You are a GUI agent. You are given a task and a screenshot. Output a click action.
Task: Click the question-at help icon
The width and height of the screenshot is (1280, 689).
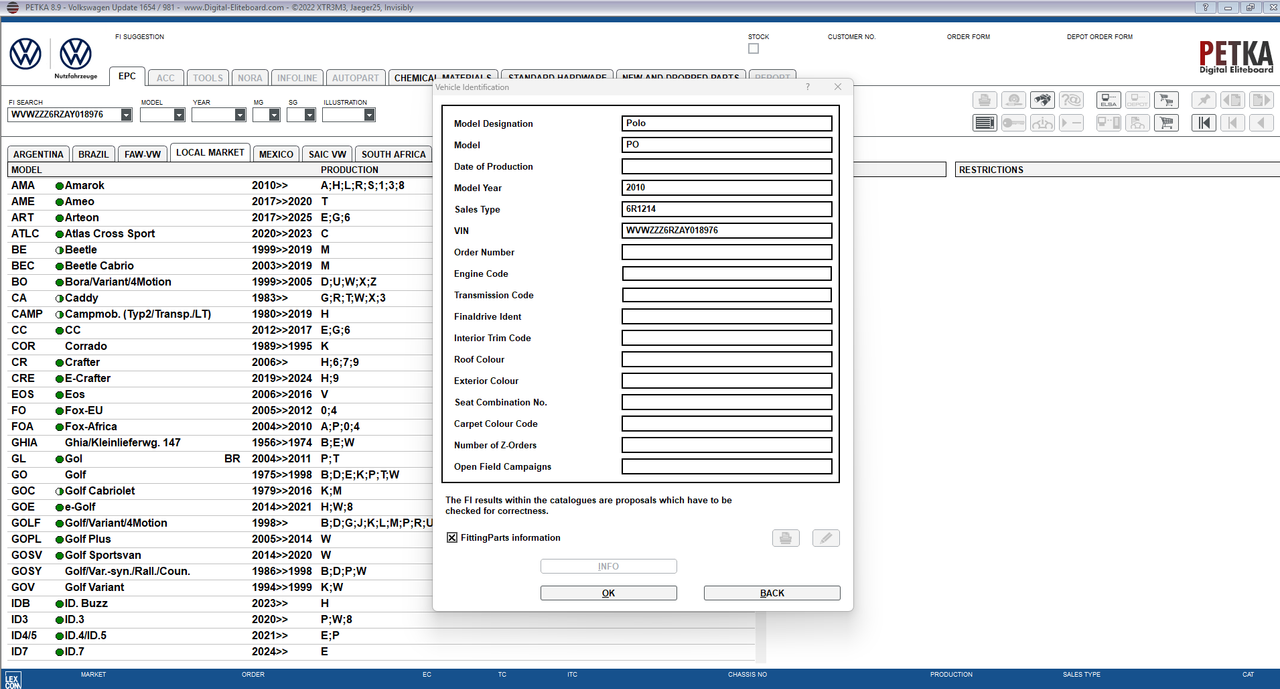click(1071, 100)
